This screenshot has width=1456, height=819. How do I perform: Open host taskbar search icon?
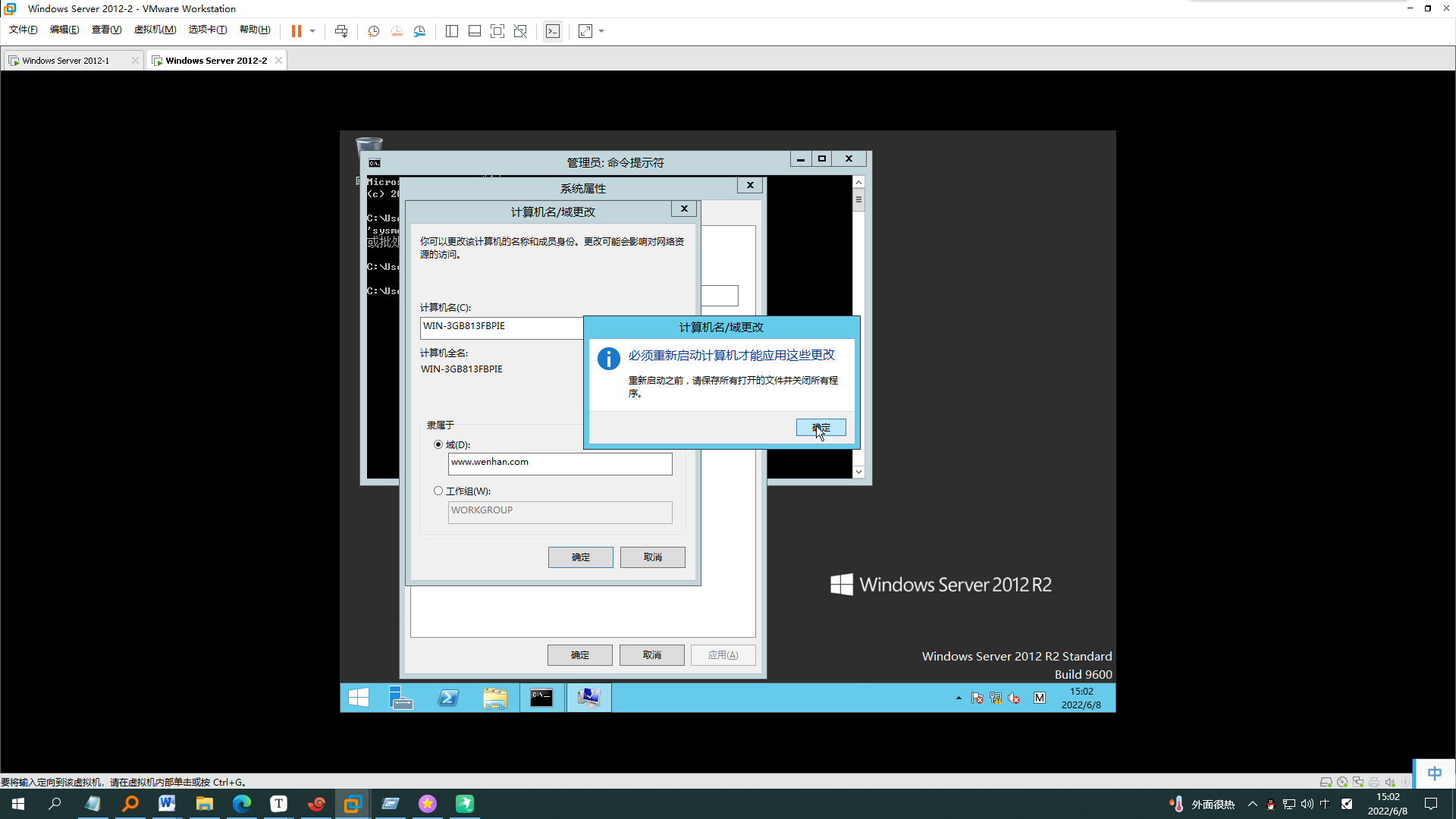click(x=55, y=804)
